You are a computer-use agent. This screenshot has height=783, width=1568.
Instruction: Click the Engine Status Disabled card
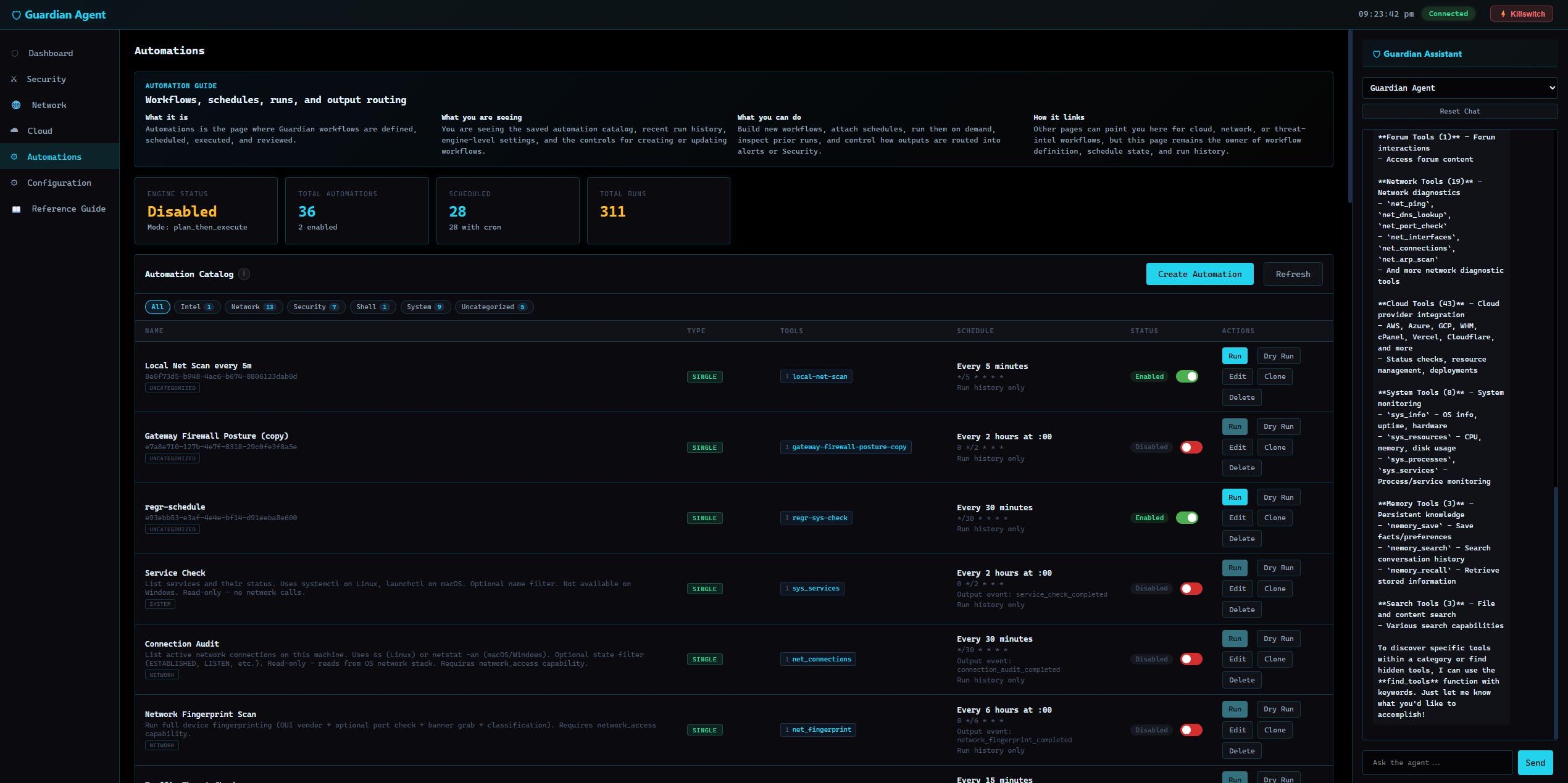click(x=206, y=210)
